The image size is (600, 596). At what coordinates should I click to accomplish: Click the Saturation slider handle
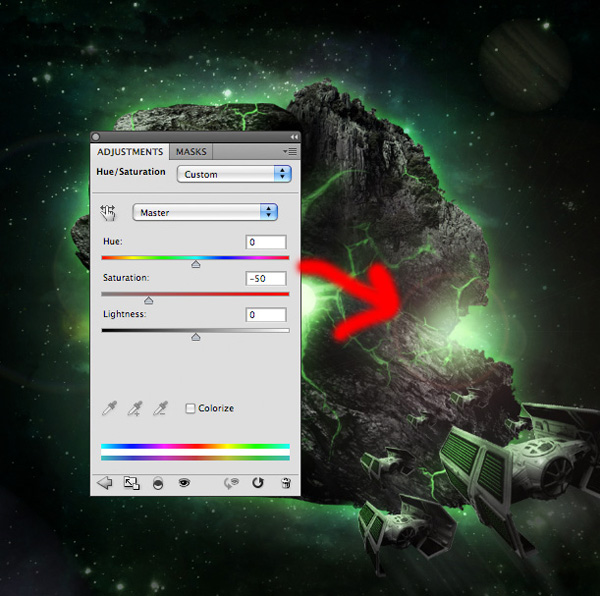pos(149,300)
